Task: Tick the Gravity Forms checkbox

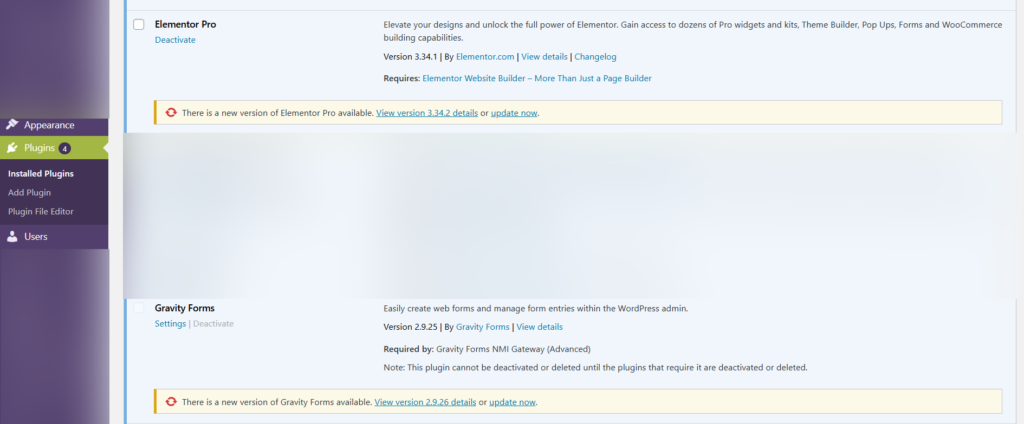Action: point(138,308)
